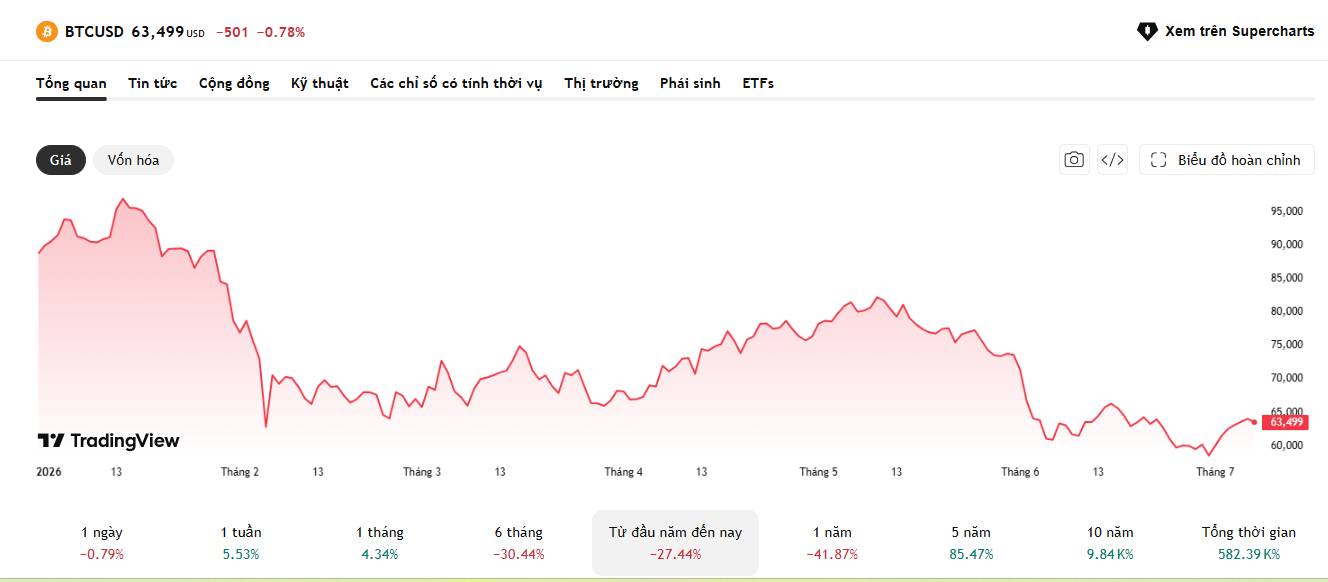
Task: Open the Tin tức tab
Action: pos(152,83)
